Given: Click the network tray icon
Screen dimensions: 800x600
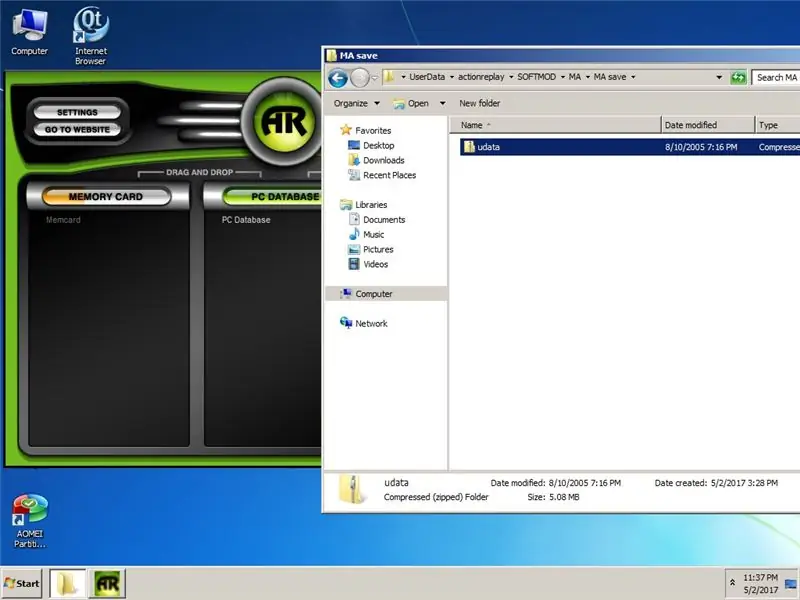Looking at the screenshot, I should 791,584.
